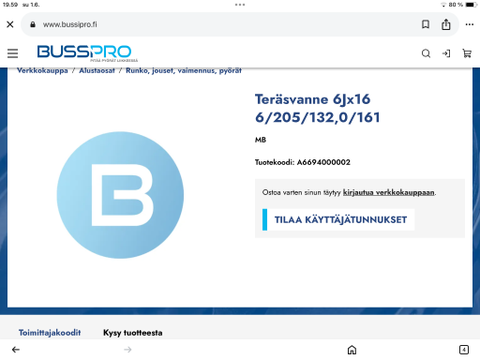Tap the share icon in address bar
Screen dimensions: 480x360
[446, 24]
